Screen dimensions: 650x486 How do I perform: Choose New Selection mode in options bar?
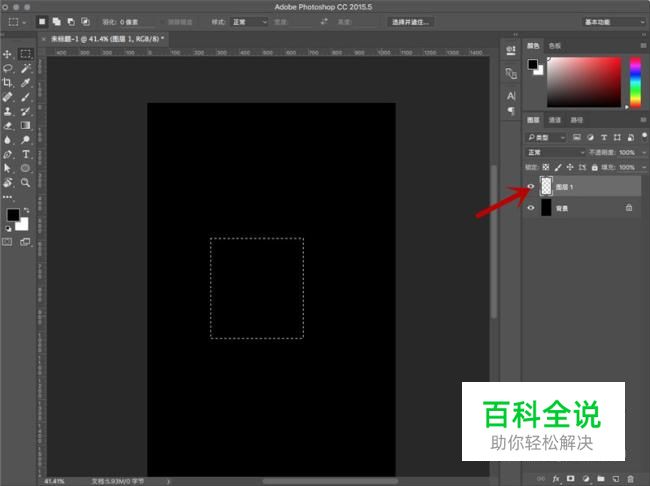(42, 22)
